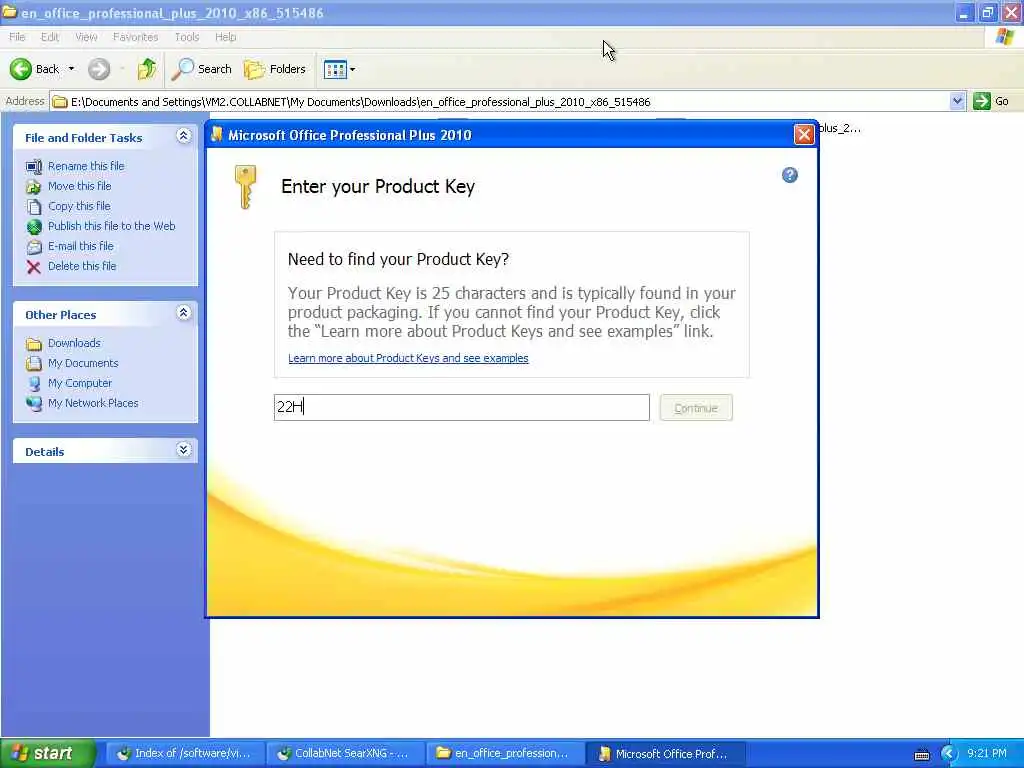
Task: Click the My Computer icon
Action: pyautogui.click(x=34, y=383)
